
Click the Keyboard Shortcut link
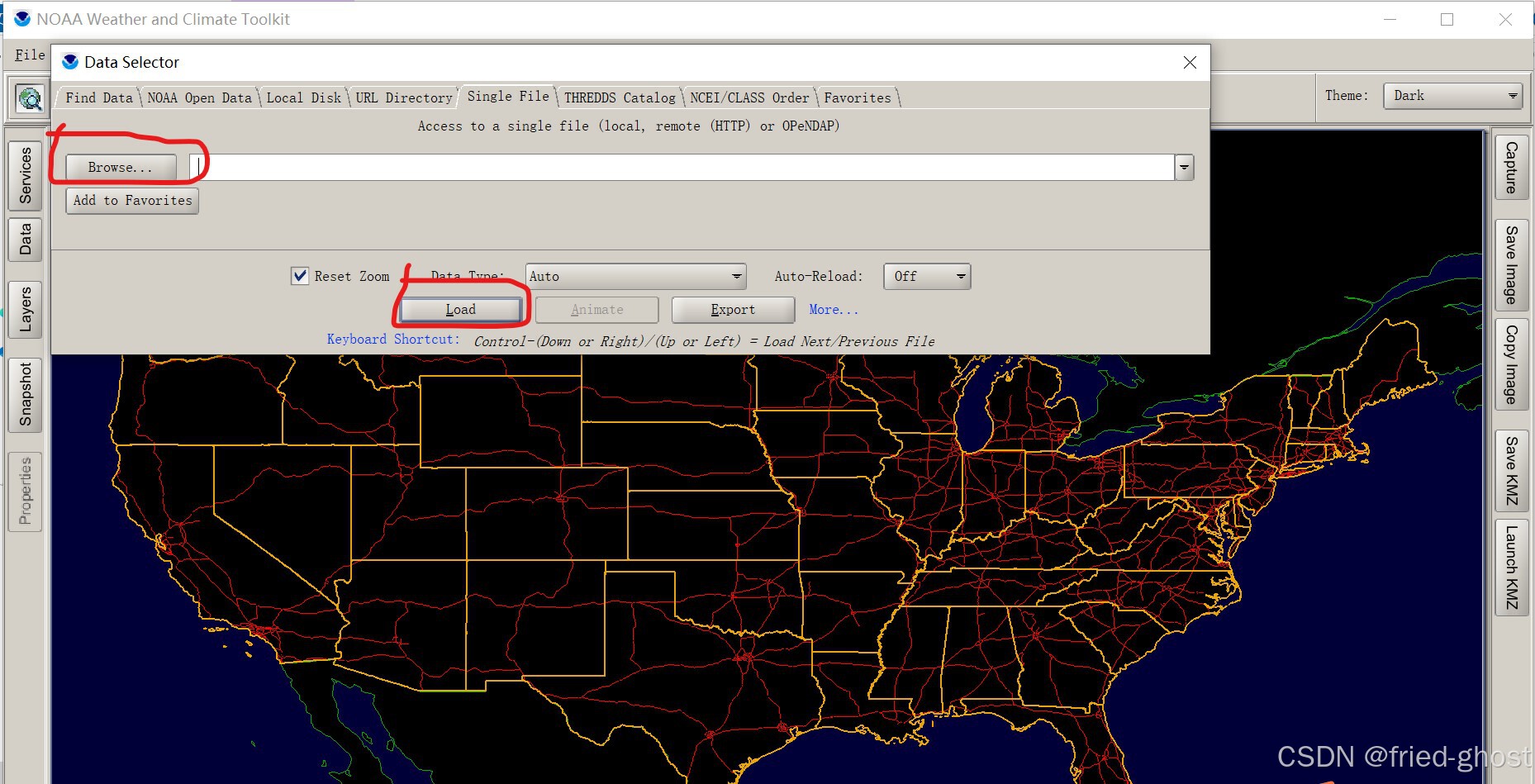[393, 340]
